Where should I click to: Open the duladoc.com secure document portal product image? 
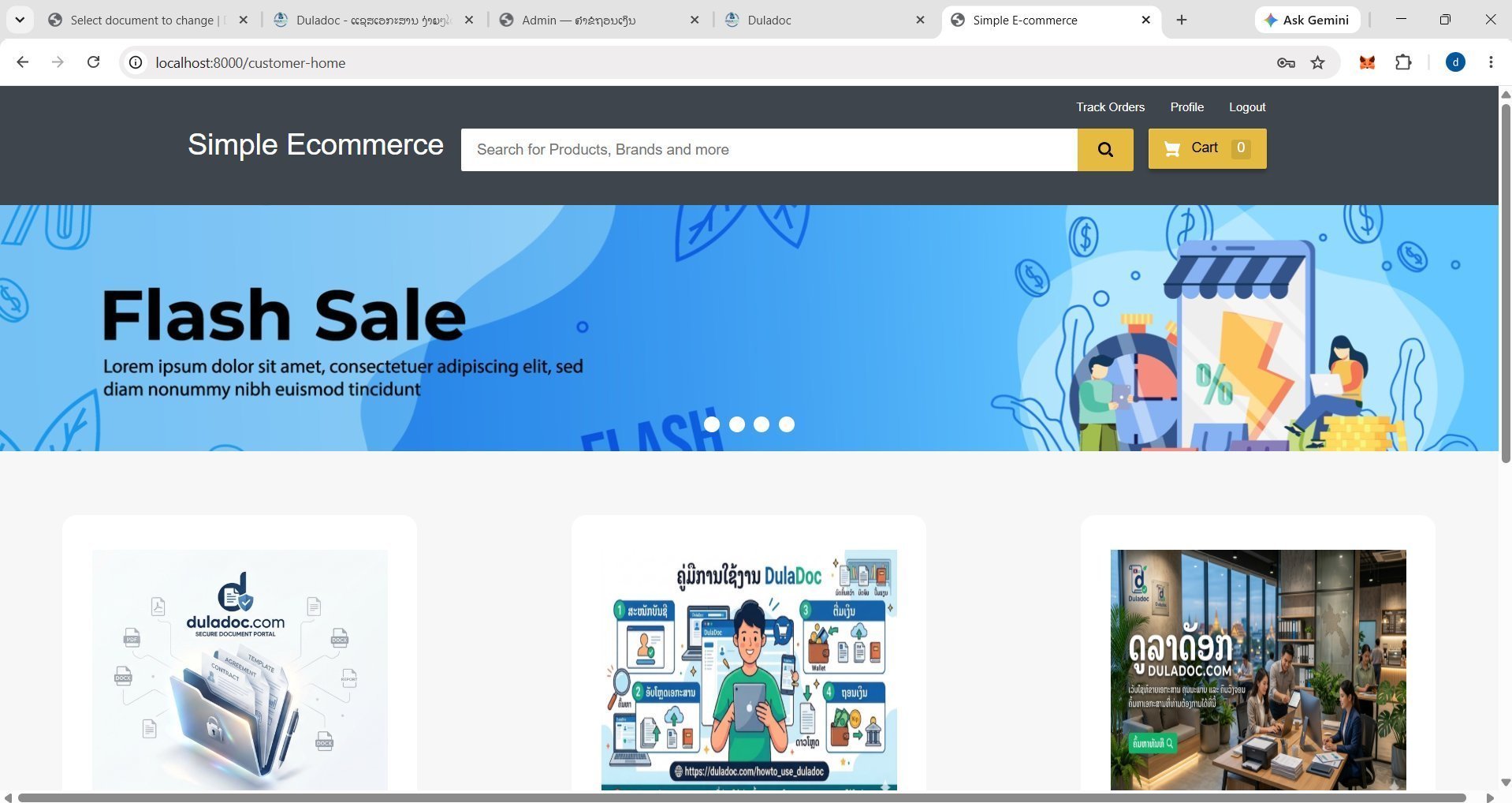[240, 670]
